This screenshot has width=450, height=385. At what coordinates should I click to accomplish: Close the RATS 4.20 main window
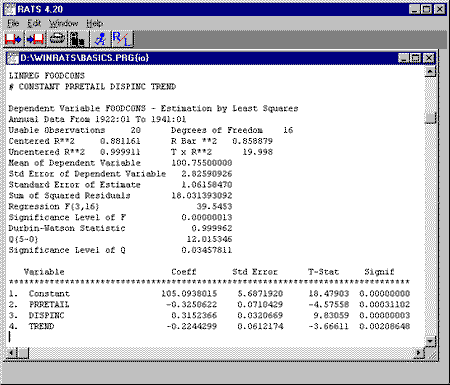440,9
